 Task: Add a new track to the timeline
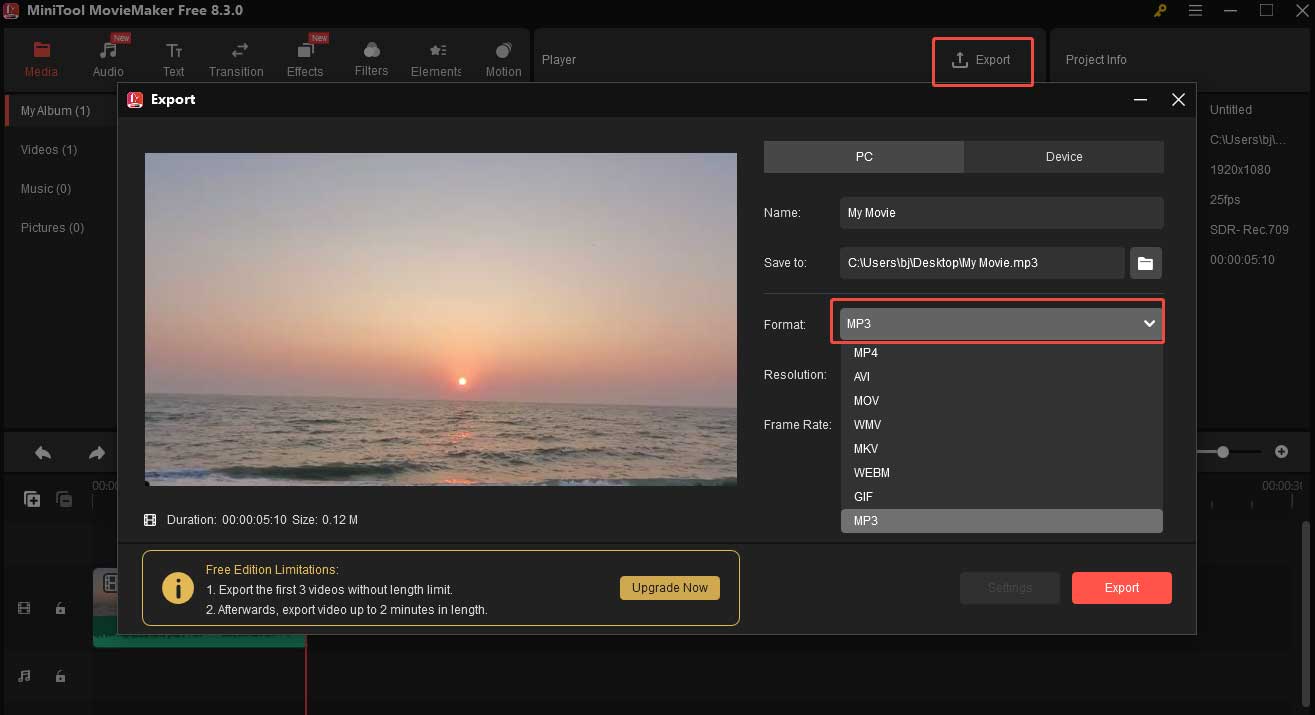32,499
